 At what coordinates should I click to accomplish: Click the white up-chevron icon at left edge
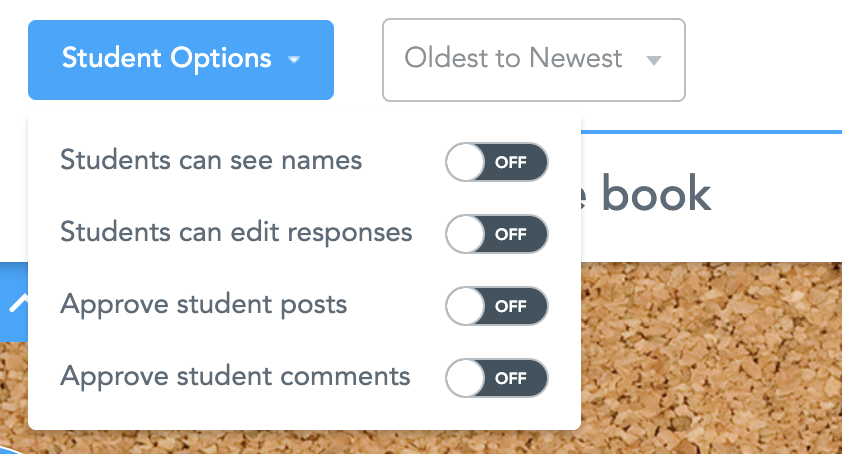click(16, 301)
